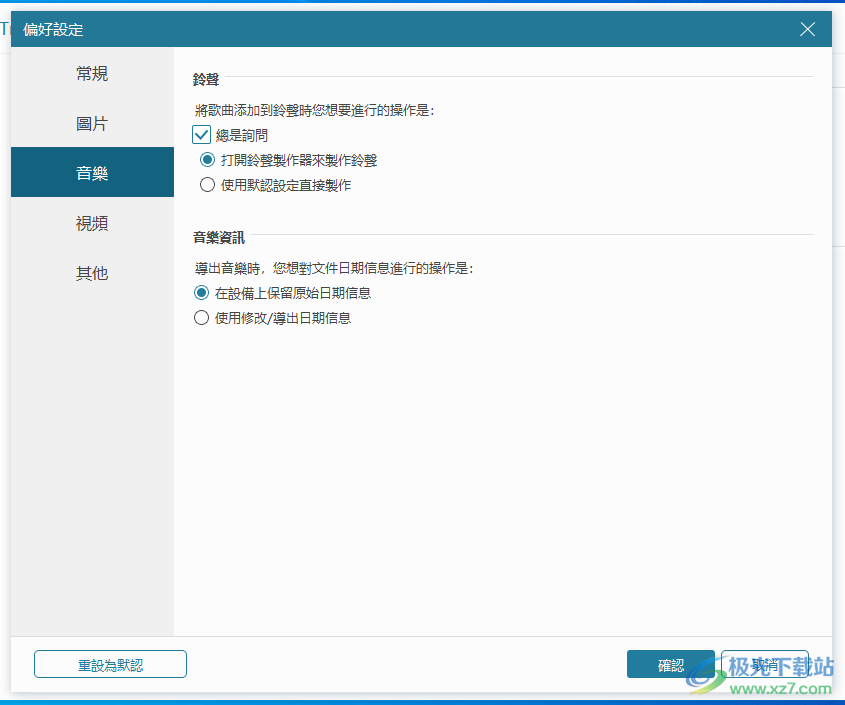Viewport: 845px width, 705px height.
Task: Open the 圖片 preferences tab
Action: tap(91, 123)
